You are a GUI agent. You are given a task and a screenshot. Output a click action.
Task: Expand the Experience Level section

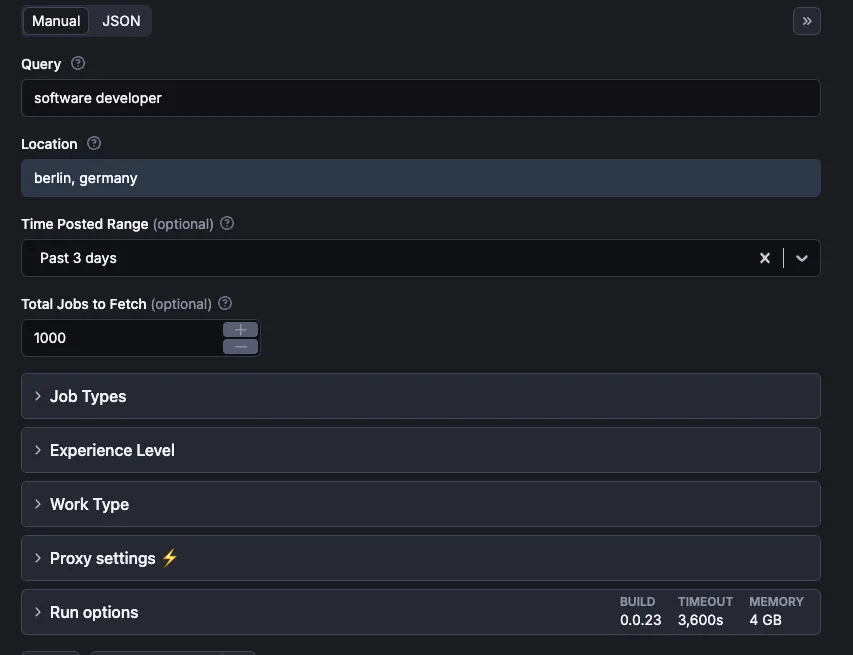click(x=421, y=450)
